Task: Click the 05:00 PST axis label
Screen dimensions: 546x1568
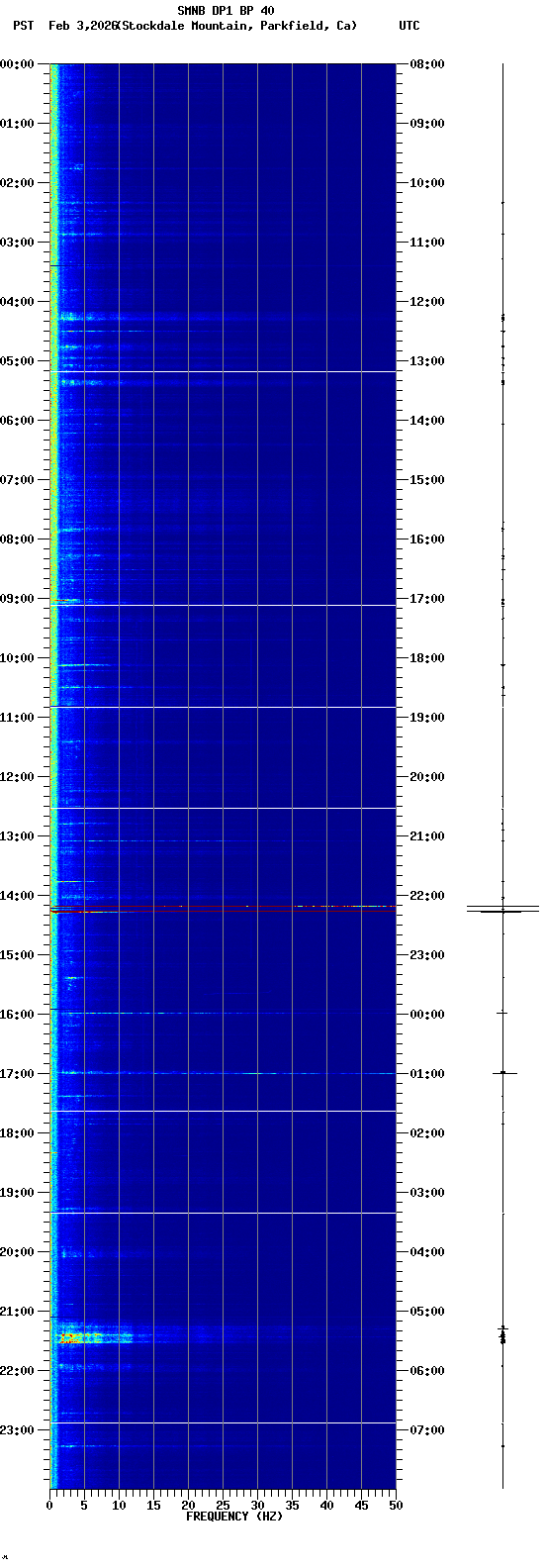Action: tap(18, 361)
